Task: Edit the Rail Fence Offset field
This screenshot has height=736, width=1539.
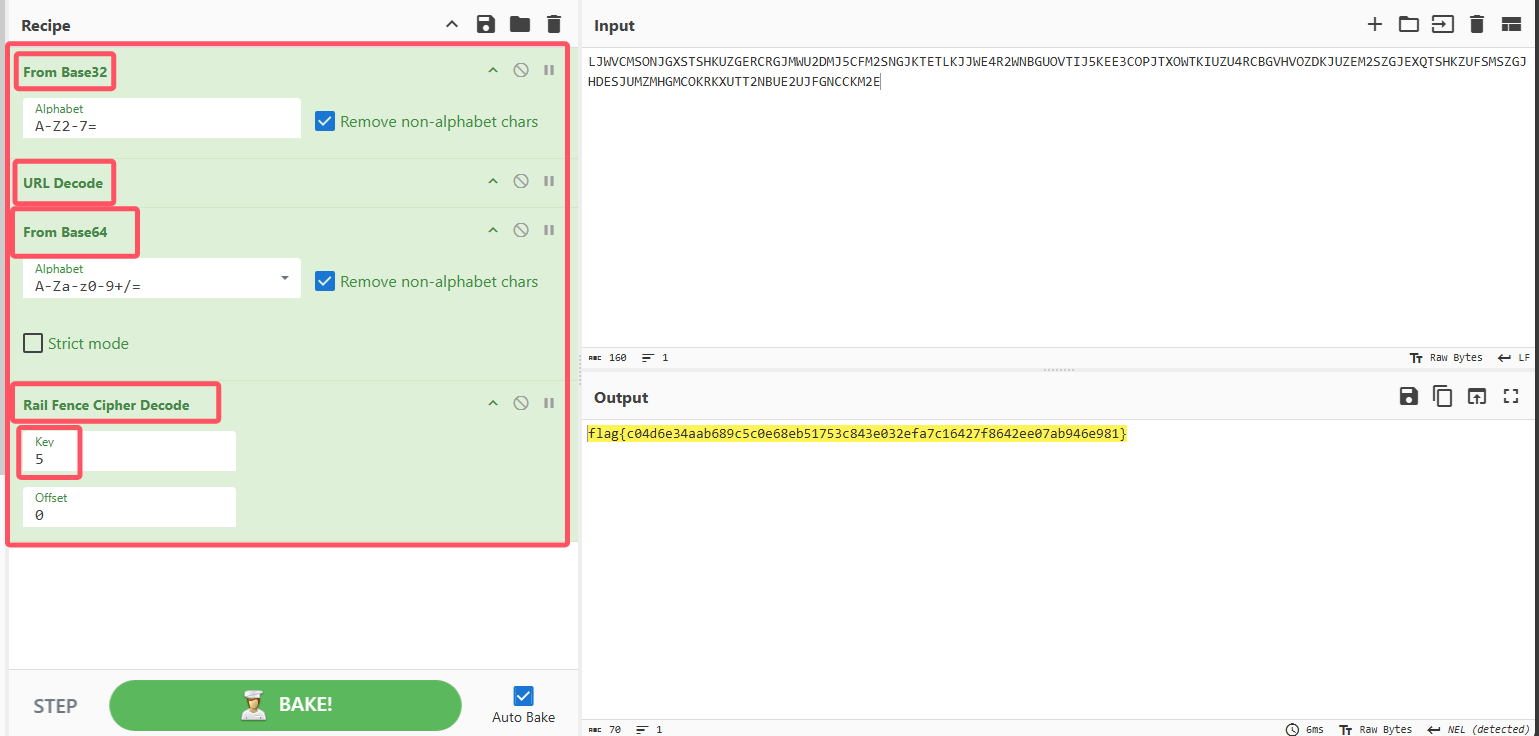Action: pos(129,507)
